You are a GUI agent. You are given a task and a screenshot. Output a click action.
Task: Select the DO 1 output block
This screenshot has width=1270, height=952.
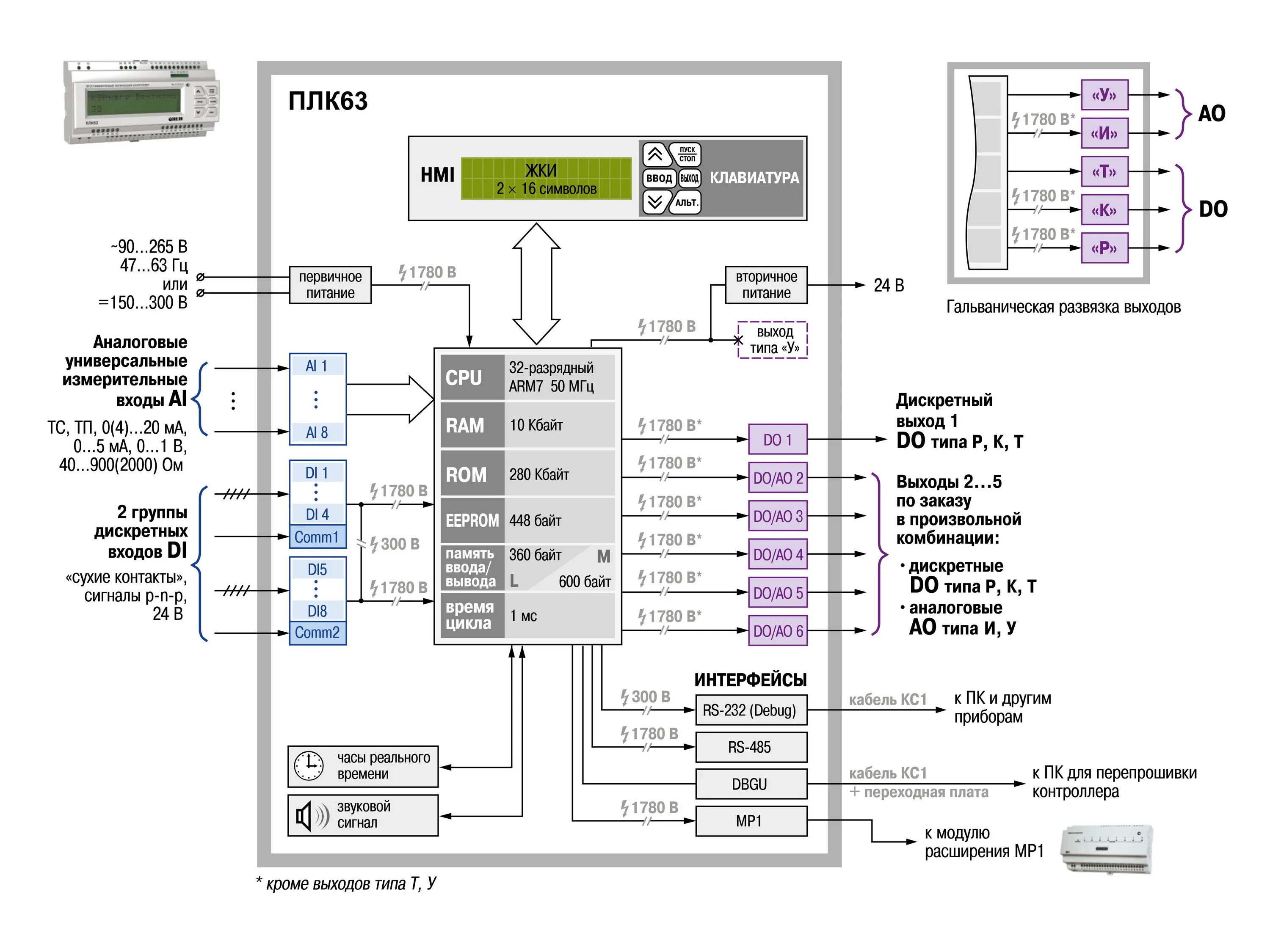point(777,440)
